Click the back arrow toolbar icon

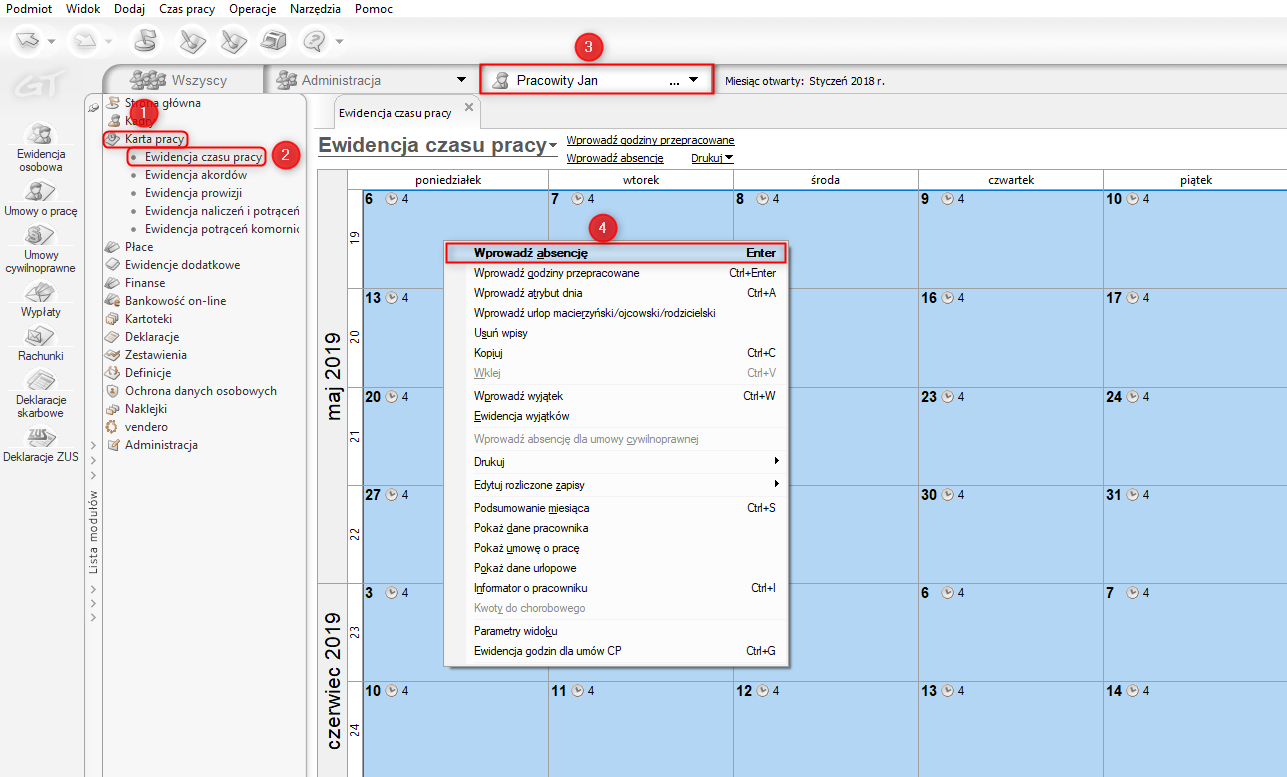coord(28,41)
